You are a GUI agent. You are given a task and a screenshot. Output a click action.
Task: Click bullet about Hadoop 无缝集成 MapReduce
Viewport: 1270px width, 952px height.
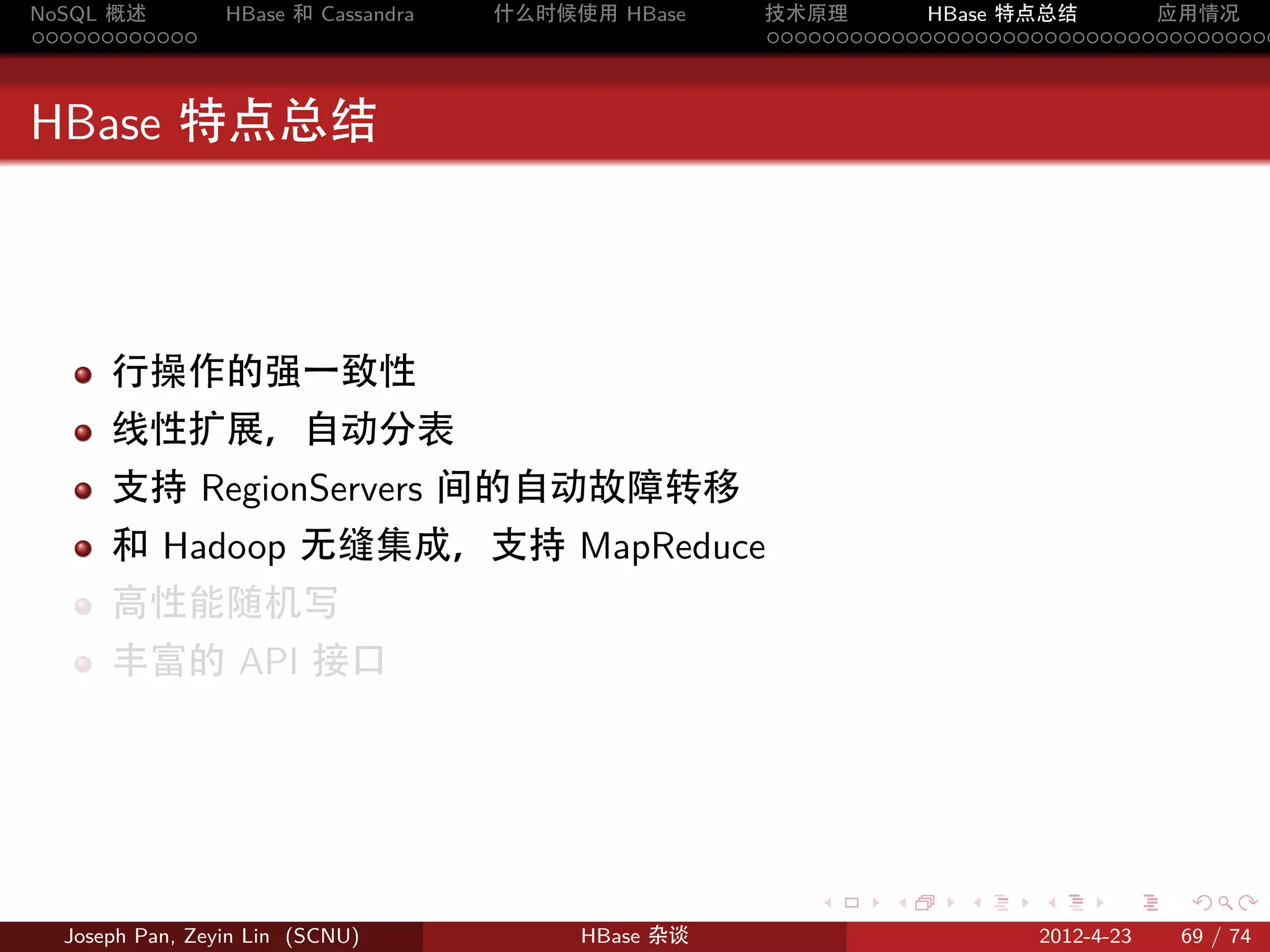439,545
